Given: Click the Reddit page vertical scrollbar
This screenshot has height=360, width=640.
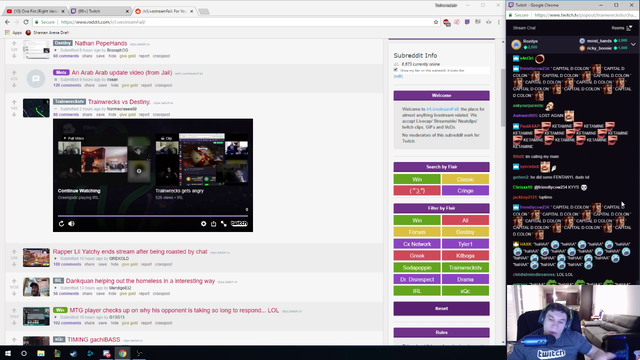Looking at the screenshot, I should pyautogui.click(x=502, y=98).
